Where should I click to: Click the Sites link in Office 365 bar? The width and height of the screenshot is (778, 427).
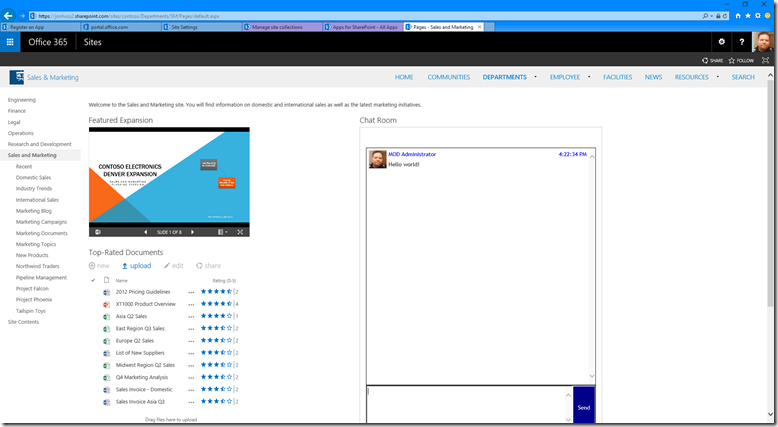coord(92,42)
